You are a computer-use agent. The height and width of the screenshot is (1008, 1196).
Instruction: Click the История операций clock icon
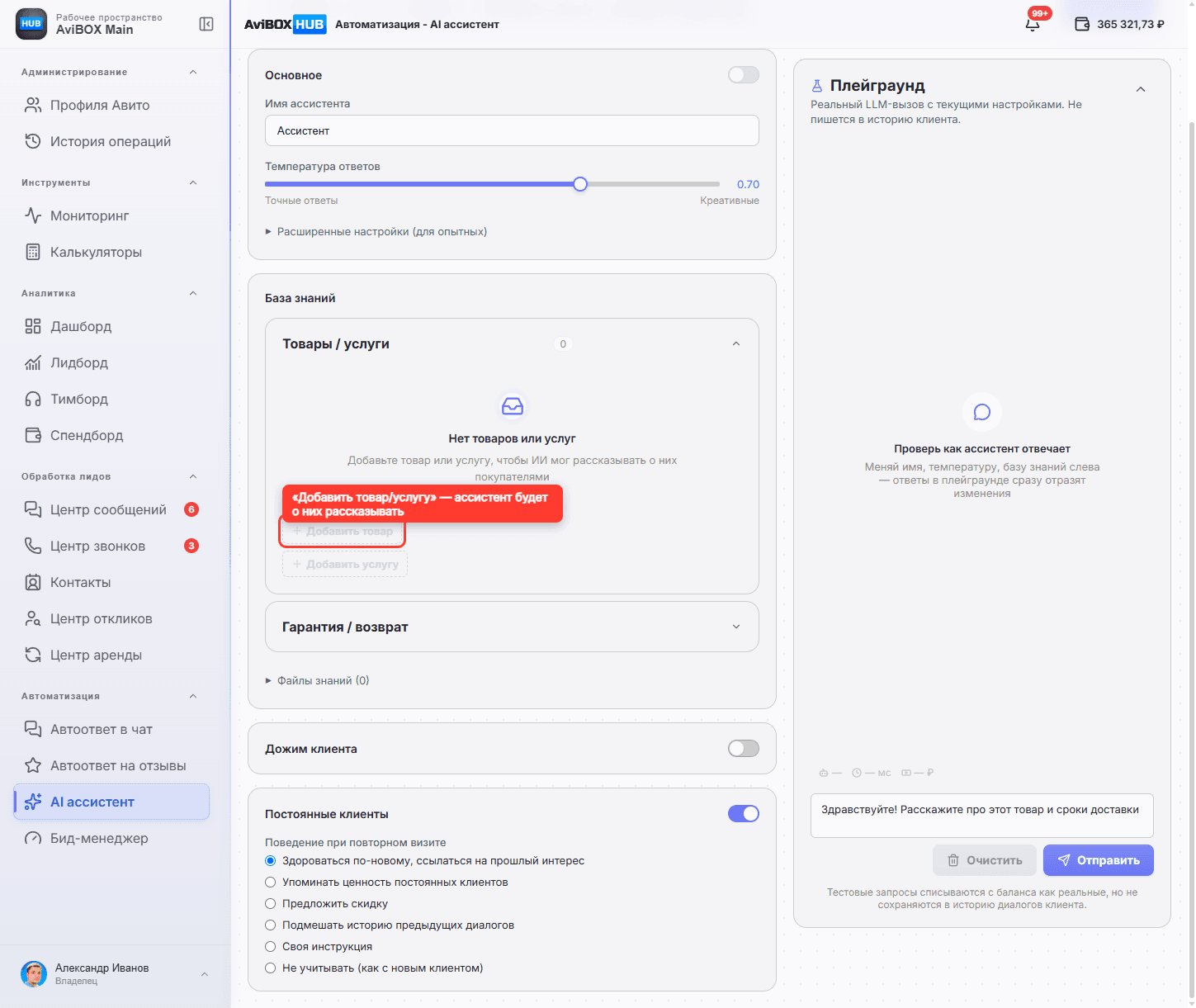click(33, 141)
